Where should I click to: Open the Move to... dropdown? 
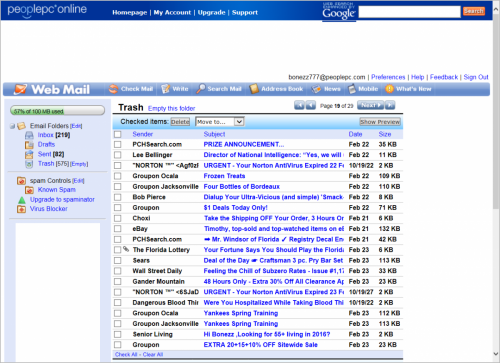click(220, 122)
